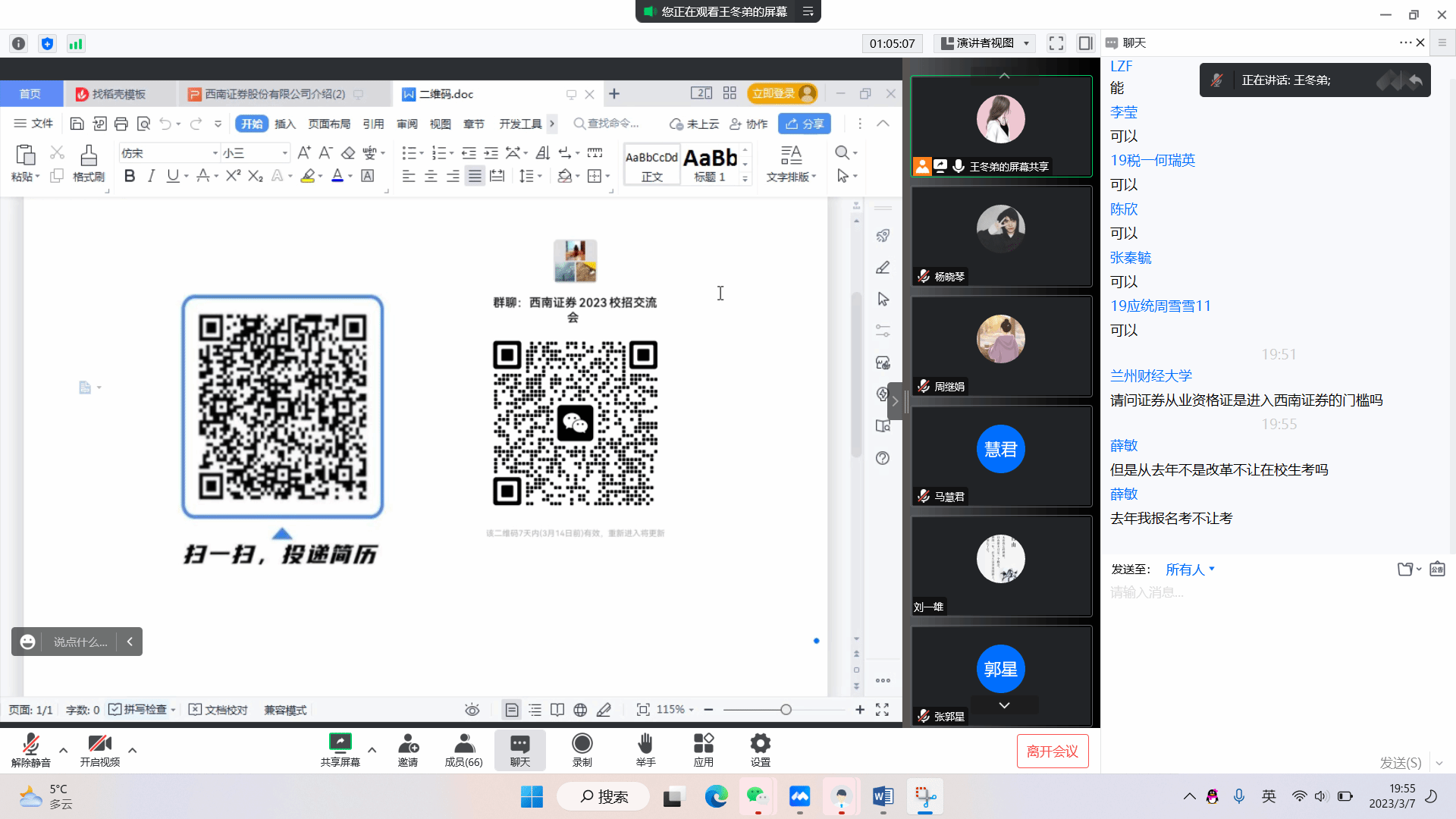The image size is (1456, 819).
Task: Turn on camera with 开启视频 button
Action: coord(99,750)
